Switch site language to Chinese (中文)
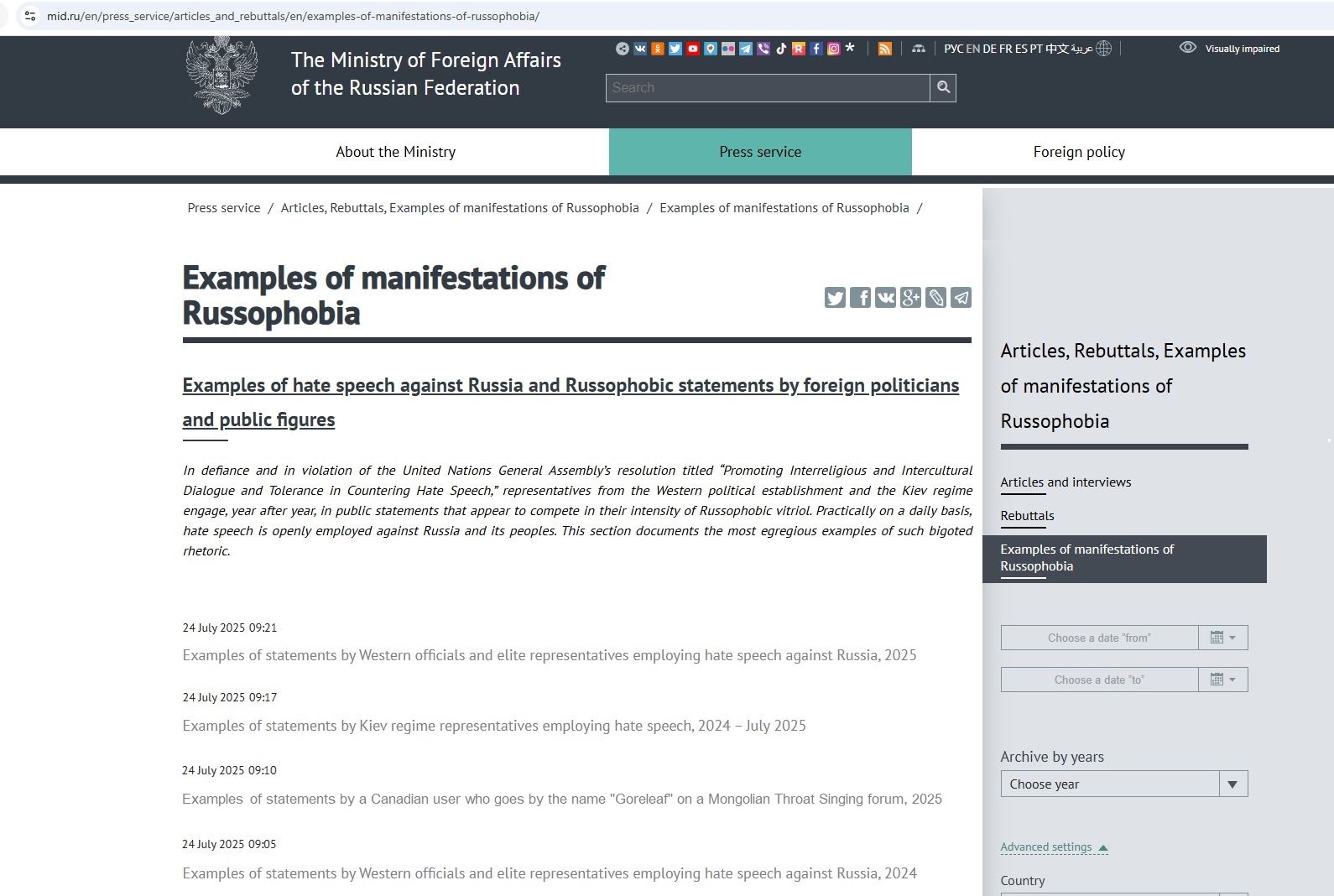Screen dimensions: 1334x896 point(1057,49)
